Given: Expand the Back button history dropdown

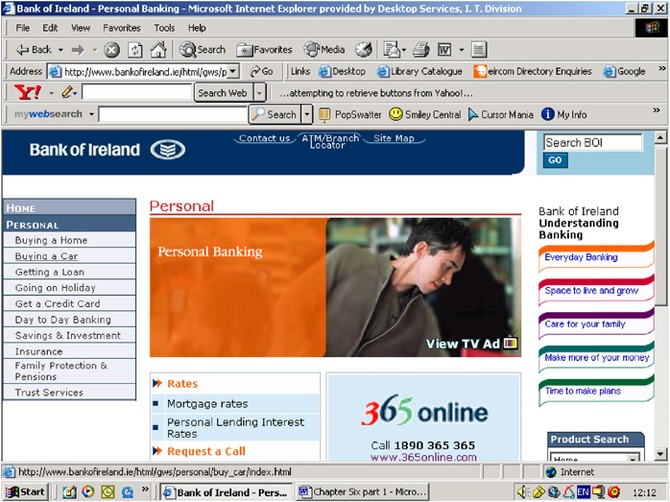Looking at the screenshot, I should (x=61, y=50).
